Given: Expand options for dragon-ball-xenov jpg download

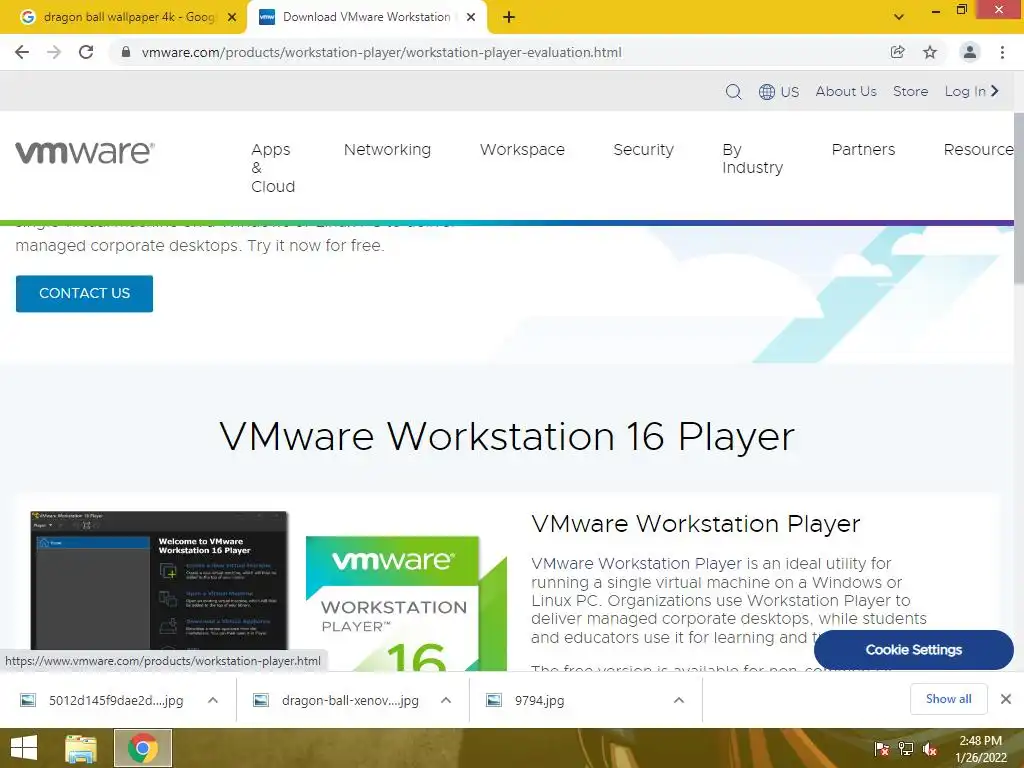Looking at the screenshot, I should coord(446,700).
